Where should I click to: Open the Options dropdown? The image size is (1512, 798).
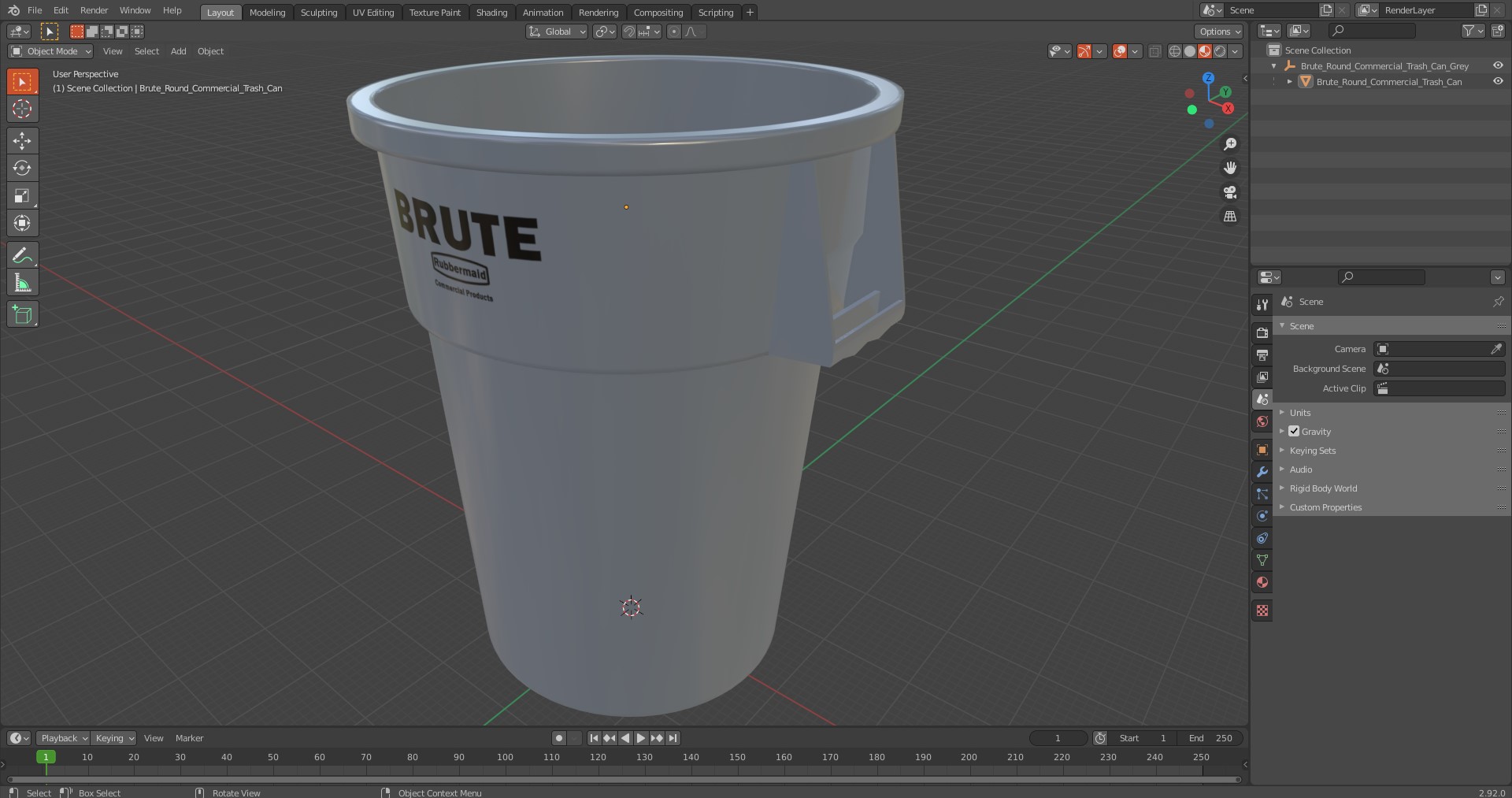click(x=1219, y=32)
